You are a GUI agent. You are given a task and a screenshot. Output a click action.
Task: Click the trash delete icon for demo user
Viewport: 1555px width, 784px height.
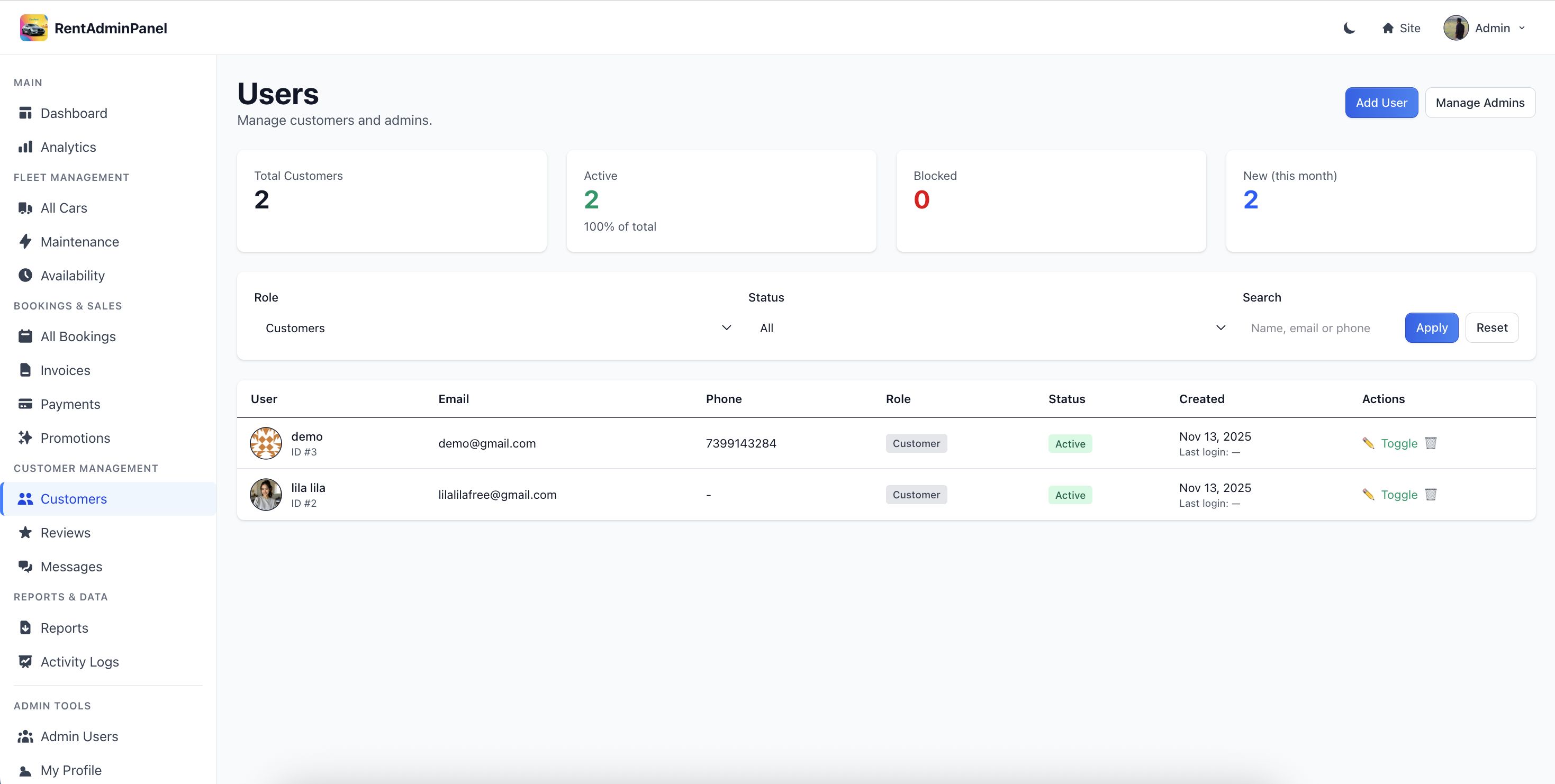[x=1430, y=443]
